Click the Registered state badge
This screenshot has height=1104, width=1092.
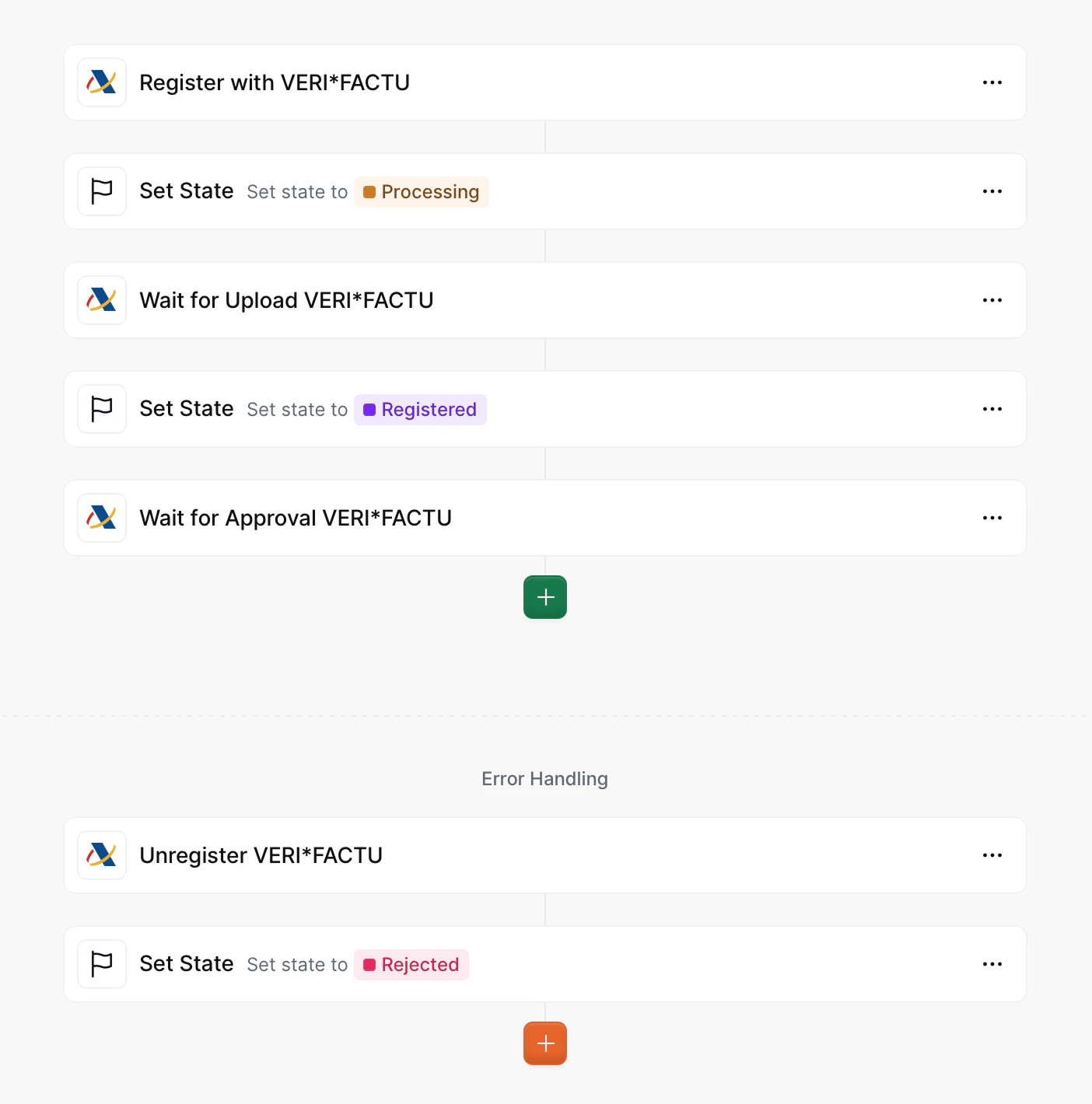click(420, 409)
